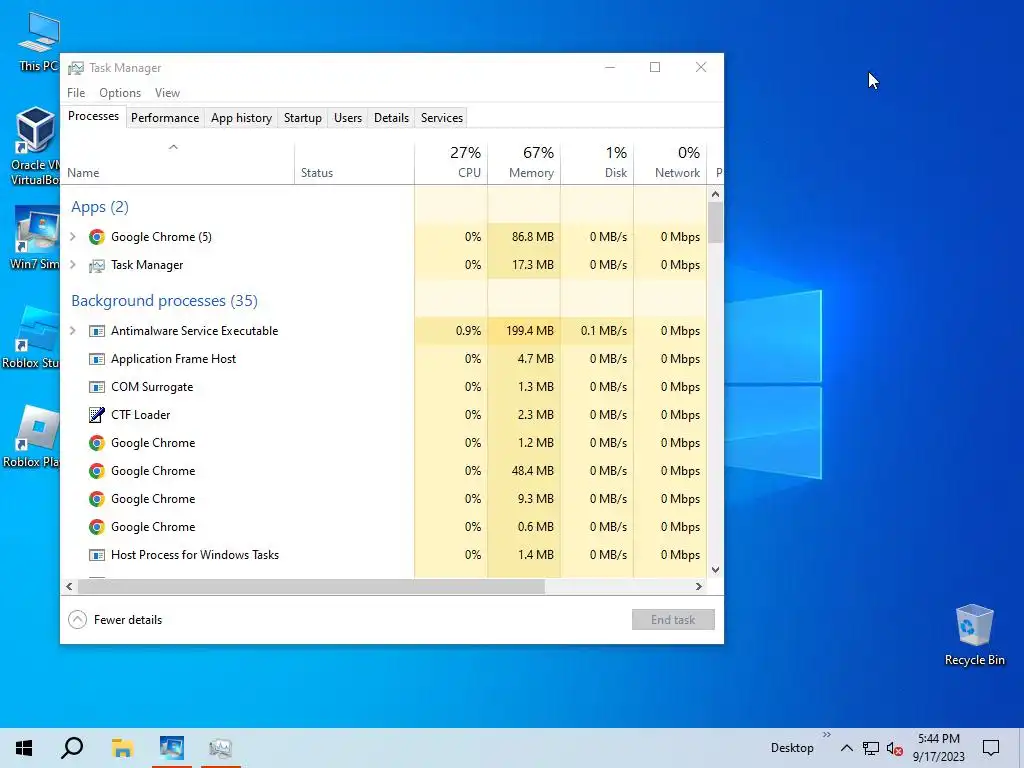Show hidden tray icons chevron
Viewport: 1024px width, 768px height.
pyautogui.click(x=846, y=748)
